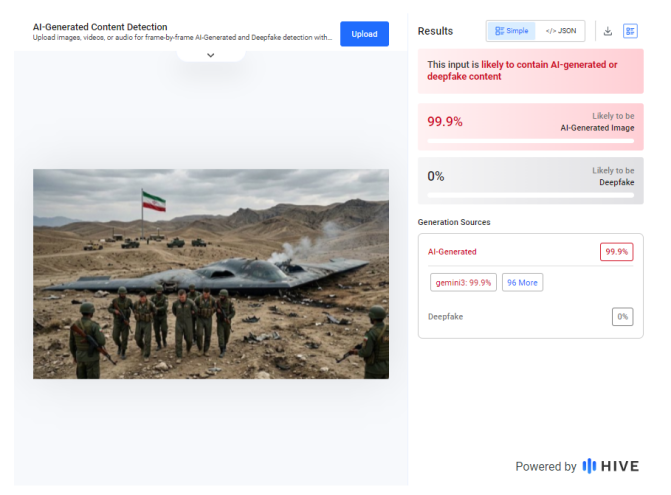Select the gemini3: 99.9% source tag
This screenshot has width=671, height=495.
pyautogui.click(x=463, y=283)
